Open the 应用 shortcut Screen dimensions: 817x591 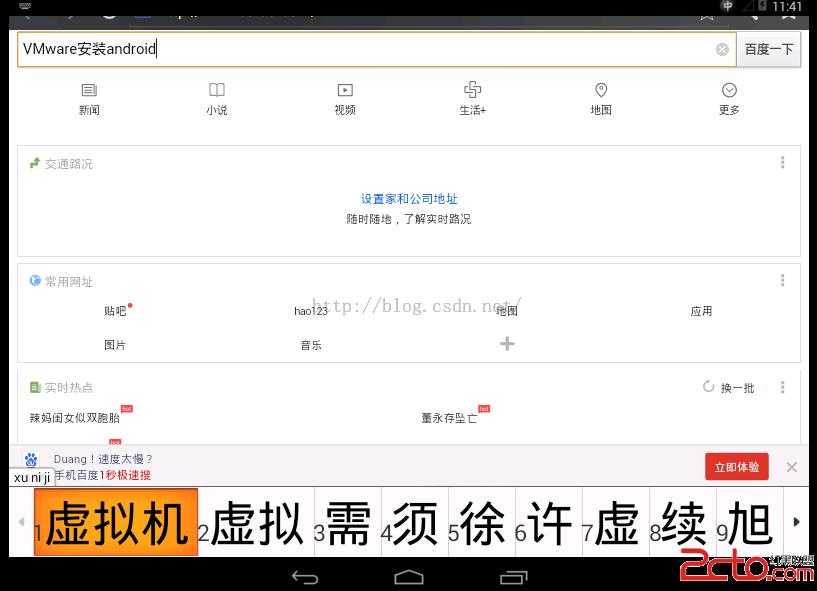[701, 311]
